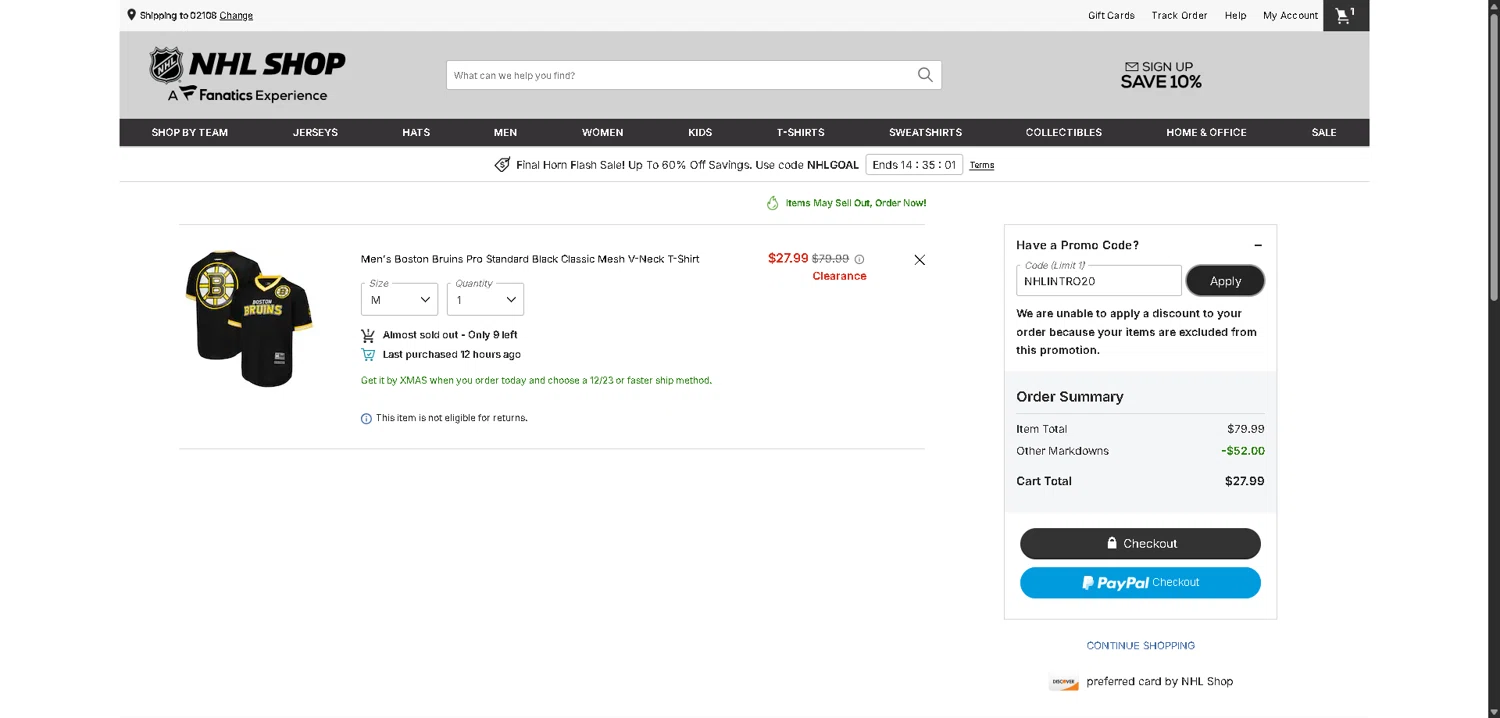View flash sale Terms
Screen dimensions: 1500x718
tap(982, 165)
